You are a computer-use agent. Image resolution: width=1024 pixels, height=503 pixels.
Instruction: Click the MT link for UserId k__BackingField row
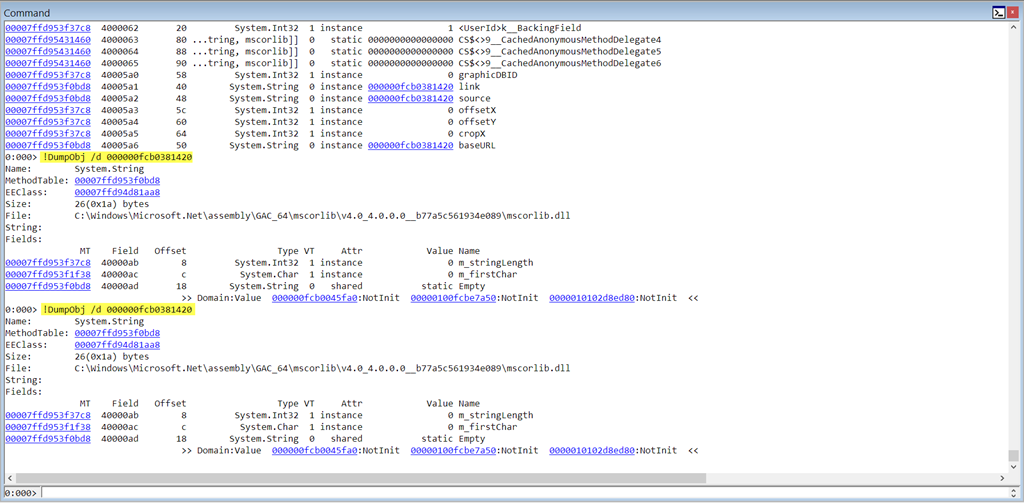47,28
